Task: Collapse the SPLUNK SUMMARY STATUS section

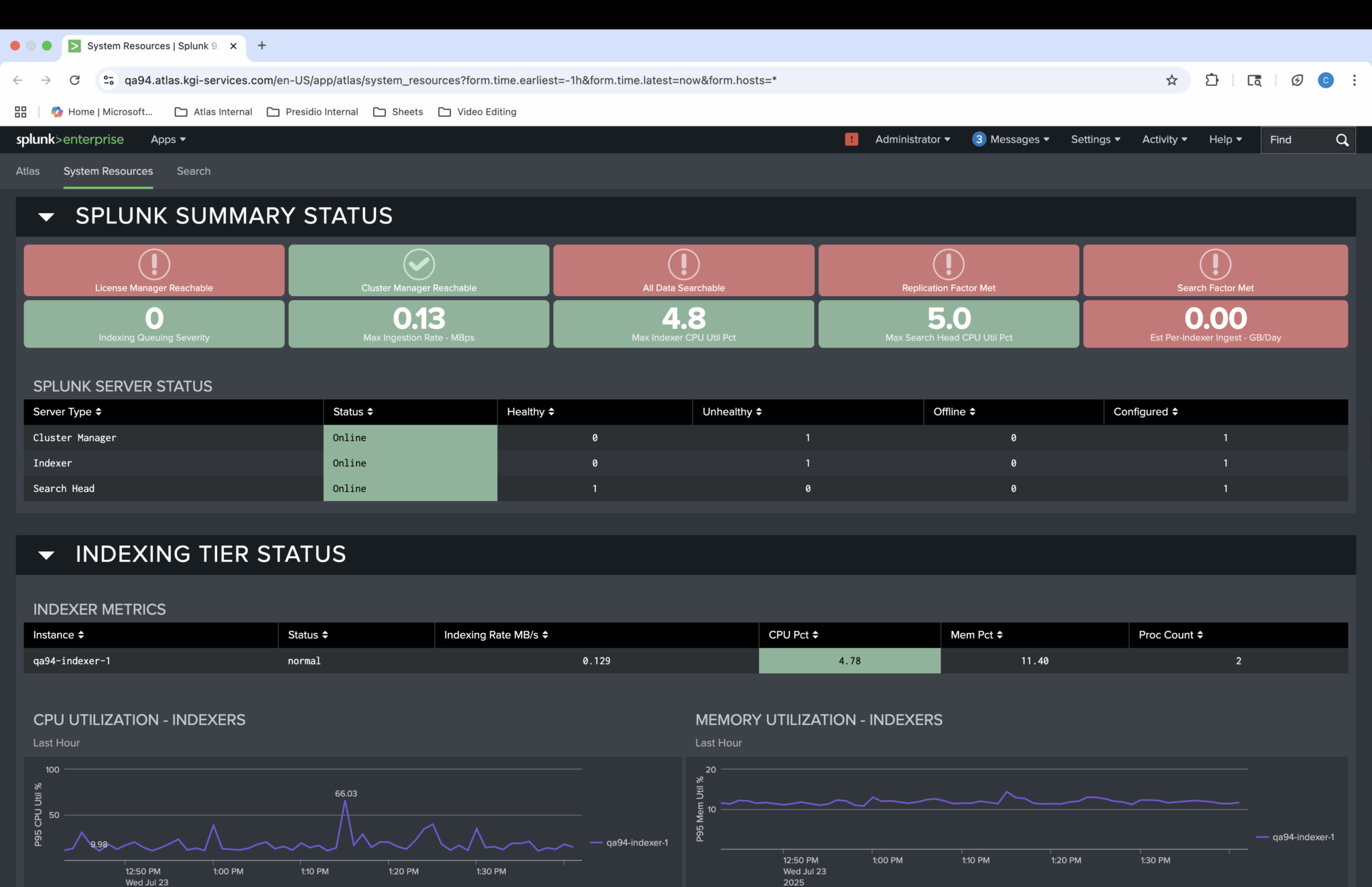Action: [46, 216]
